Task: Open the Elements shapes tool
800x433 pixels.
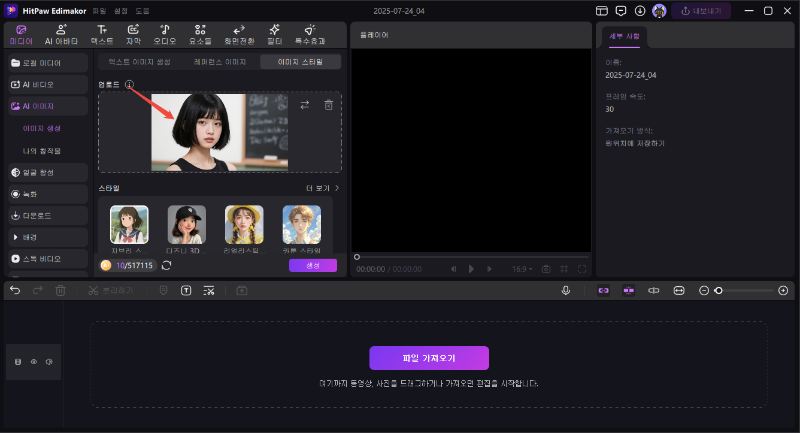Action: [200, 35]
